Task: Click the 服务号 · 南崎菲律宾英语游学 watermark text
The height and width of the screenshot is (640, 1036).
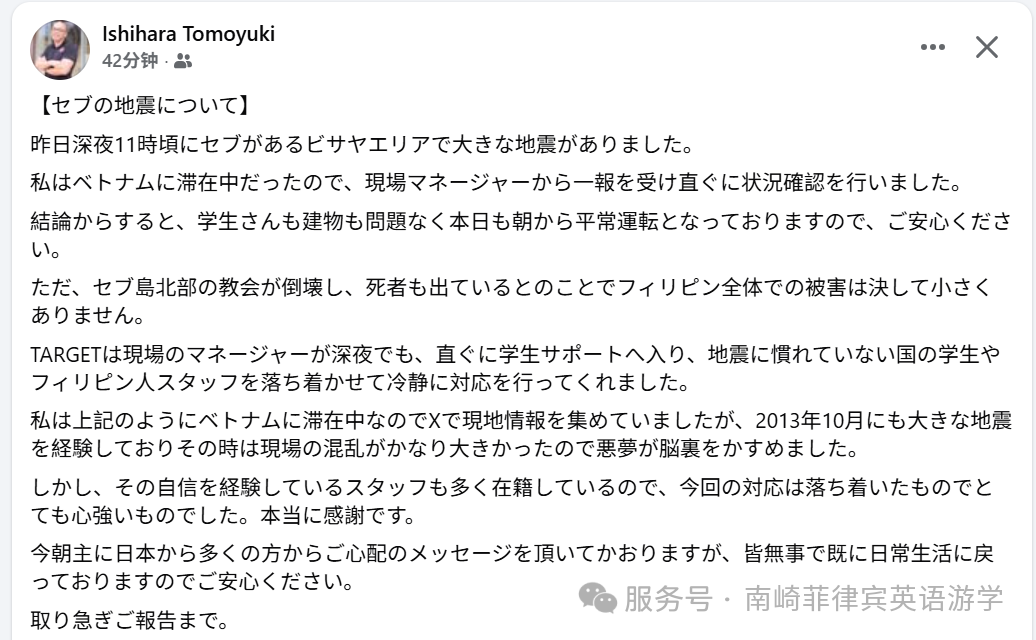Action: [x=813, y=599]
